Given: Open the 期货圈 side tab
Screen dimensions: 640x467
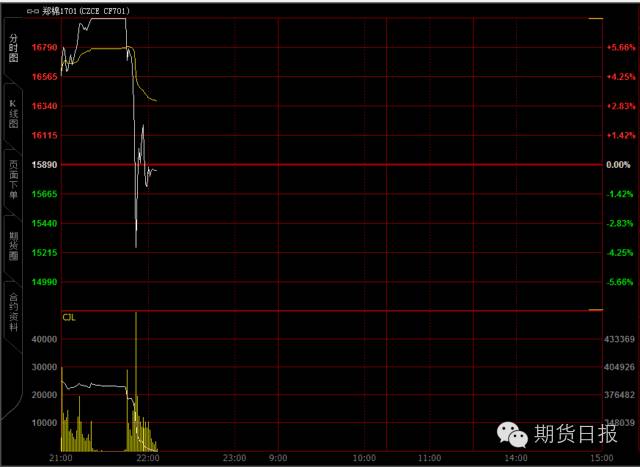Looking at the screenshot, I should (13, 246).
